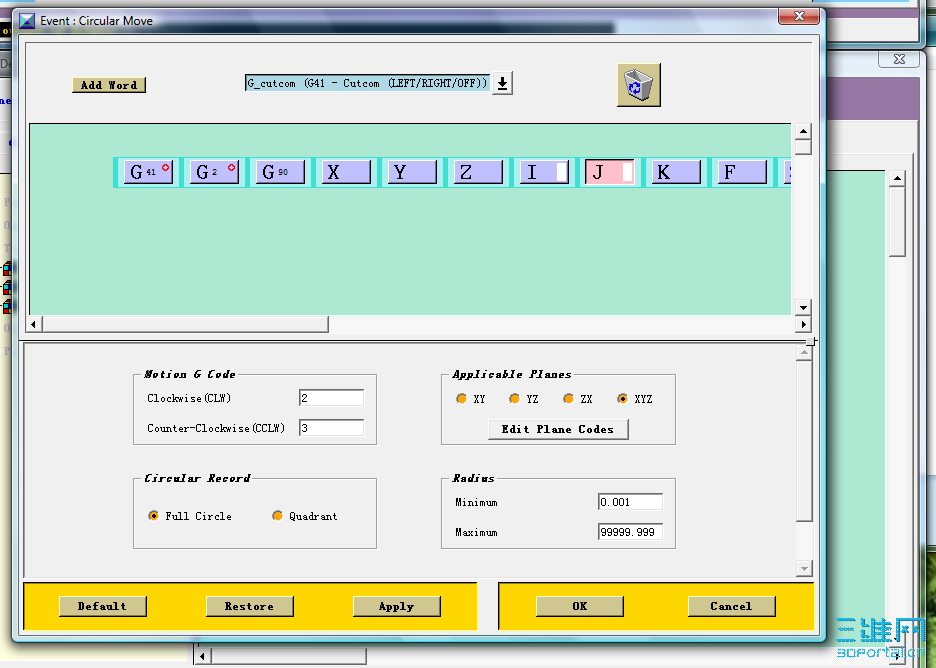Image resolution: width=936 pixels, height=668 pixels.
Task: Edit the Minimum radius field
Action: click(630, 502)
